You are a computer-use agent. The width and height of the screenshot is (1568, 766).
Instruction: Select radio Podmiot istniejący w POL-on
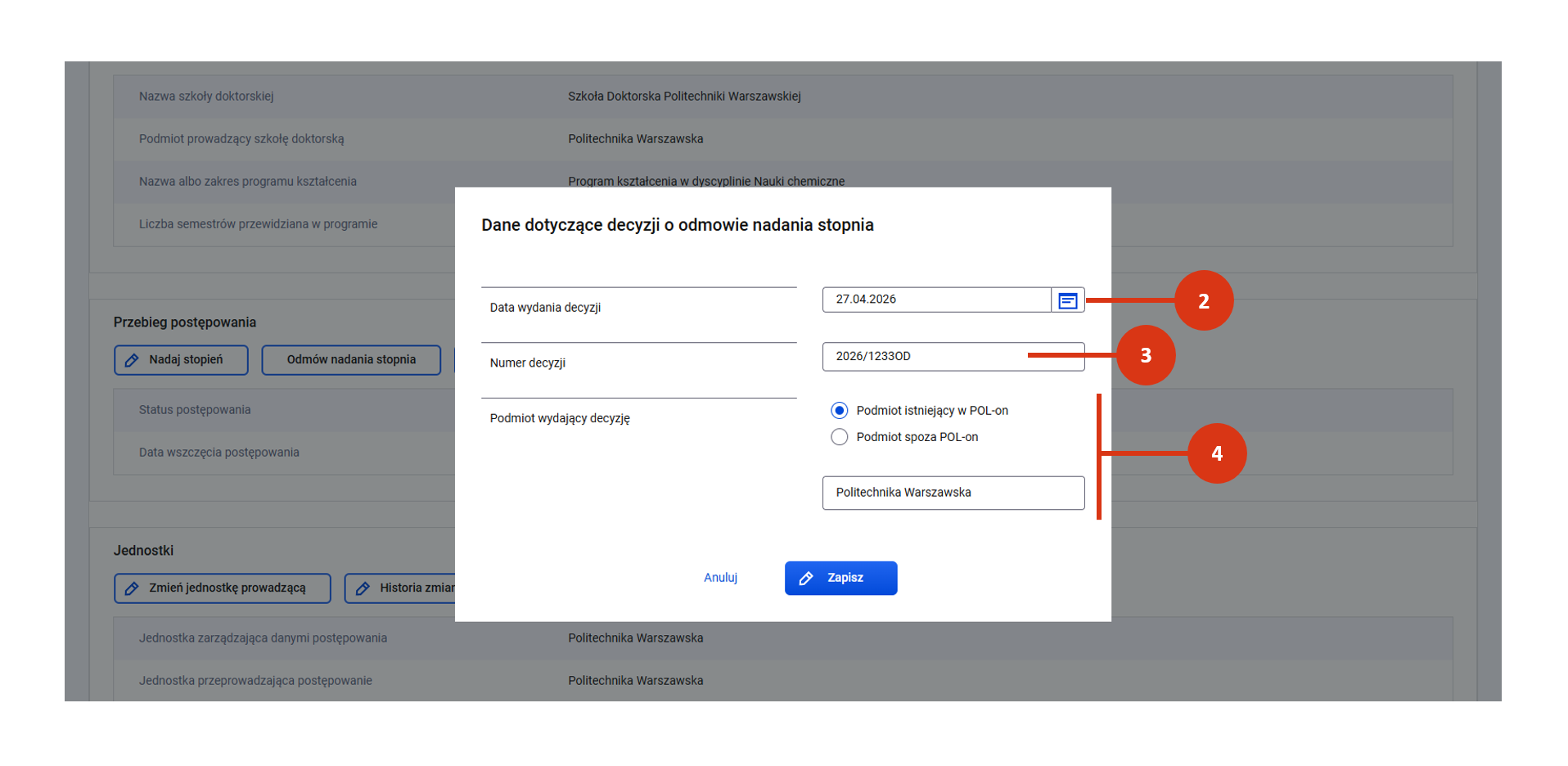(x=839, y=411)
